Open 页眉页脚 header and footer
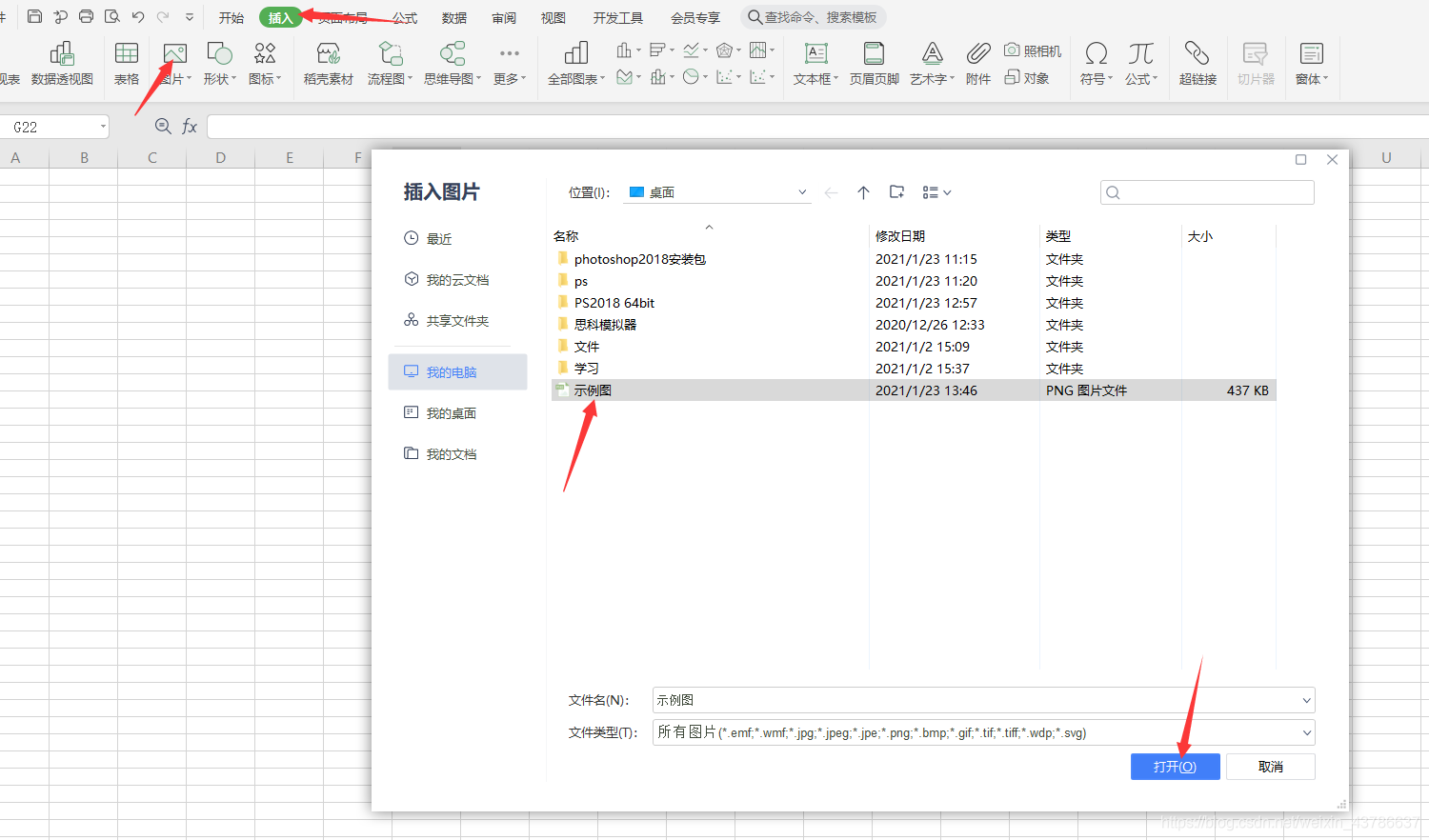 click(x=875, y=64)
